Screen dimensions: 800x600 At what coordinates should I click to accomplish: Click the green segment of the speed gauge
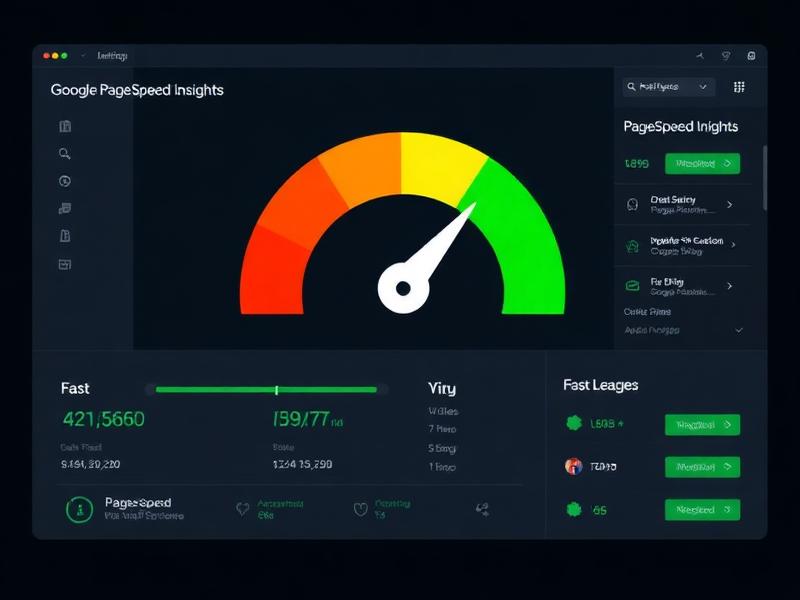[526, 245]
